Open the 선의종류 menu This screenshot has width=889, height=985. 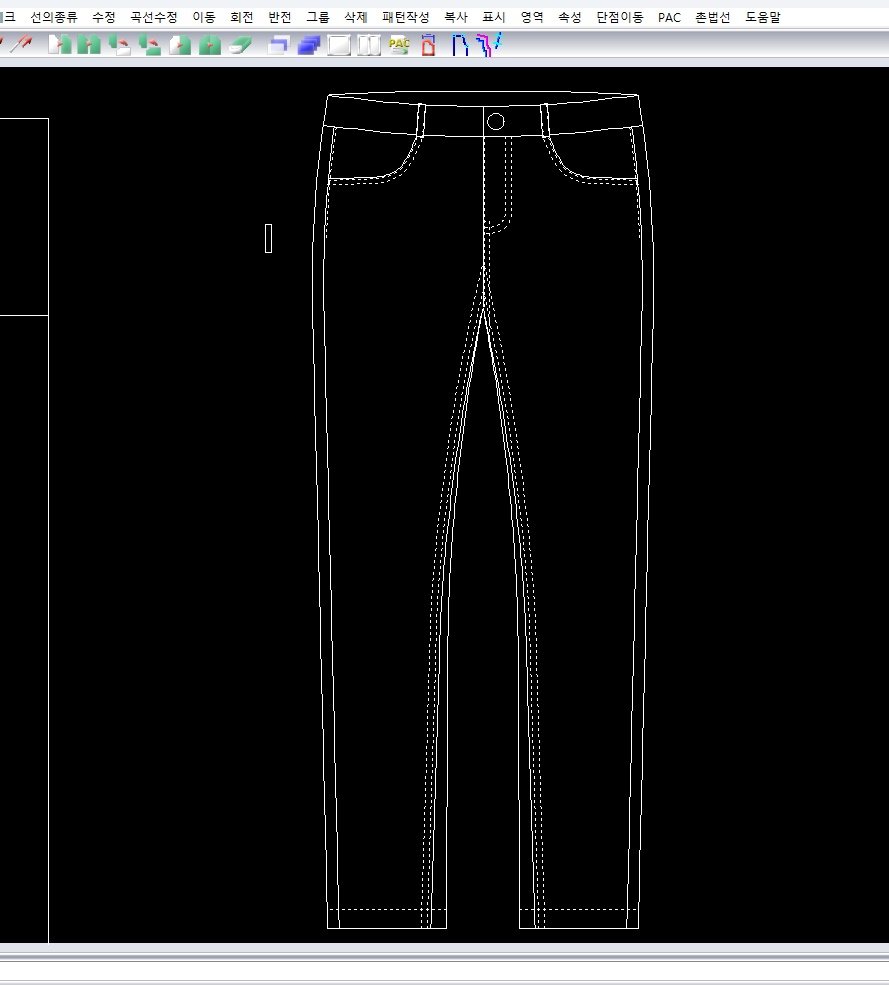pyautogui.click(x=54, y=17)
